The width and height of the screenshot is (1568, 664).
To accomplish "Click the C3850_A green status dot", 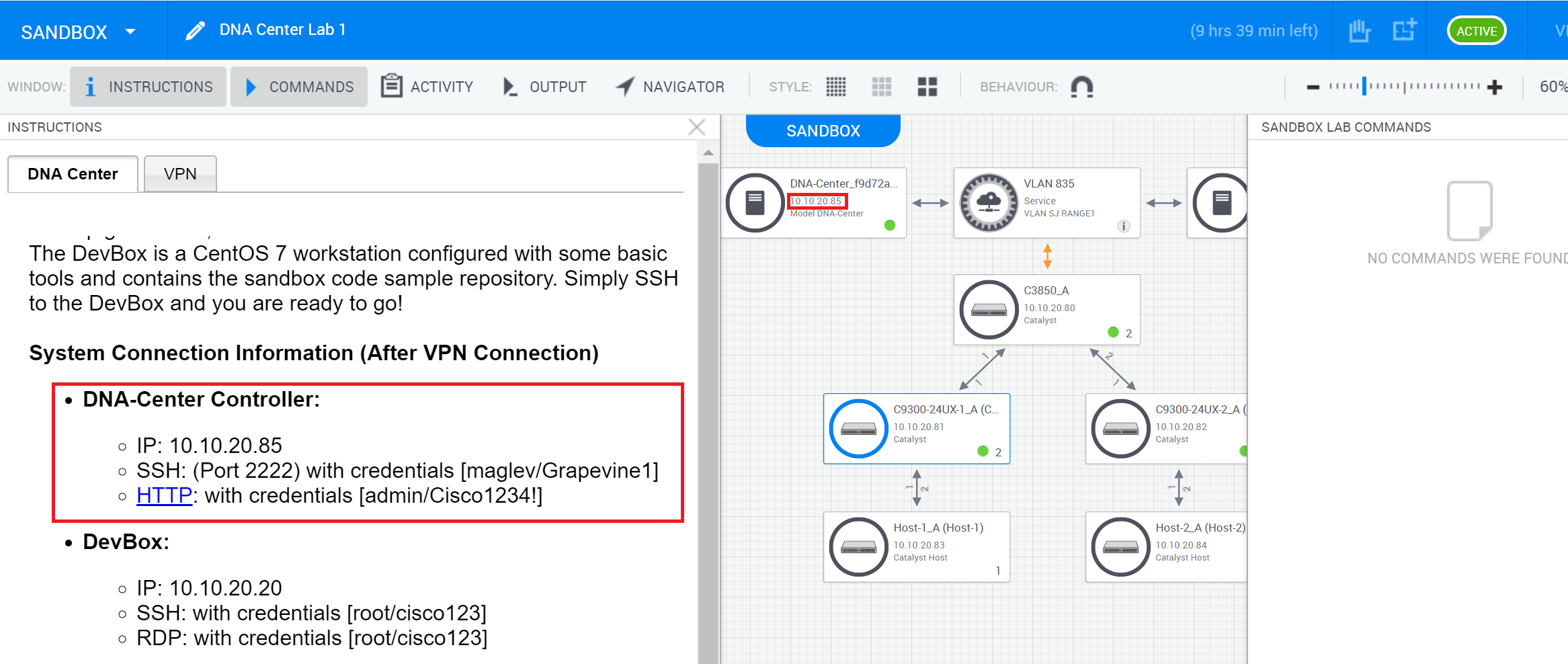I will pos(1113,332).
